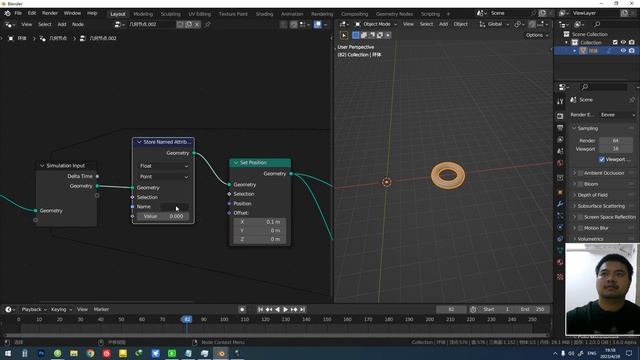The height and width of the screenshot is (360, 640).
Task: Open the Blender taskbar icon
Action: coord(221,353)
